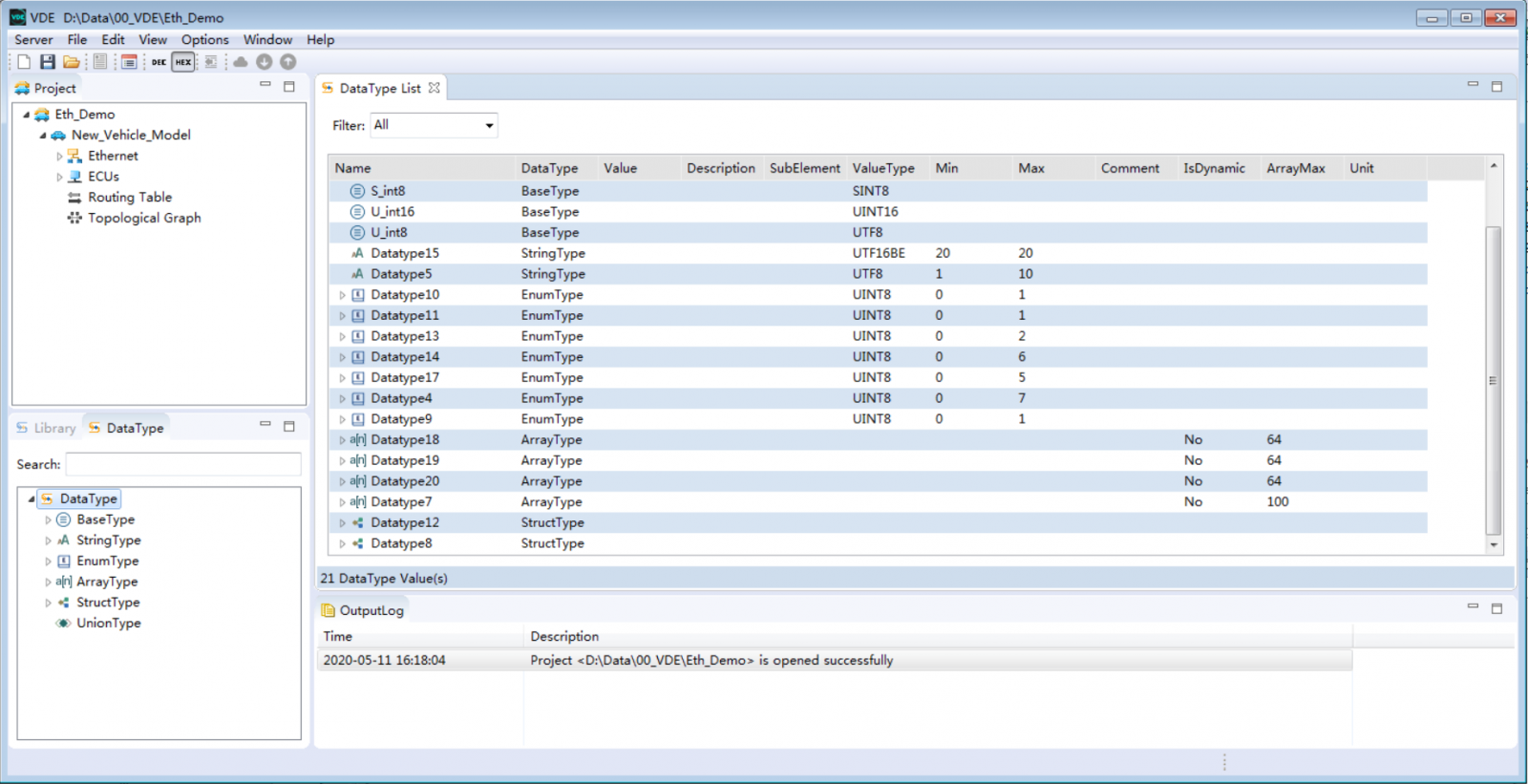Open the File menu
The image size is (1528, 784).
[77, 40]
